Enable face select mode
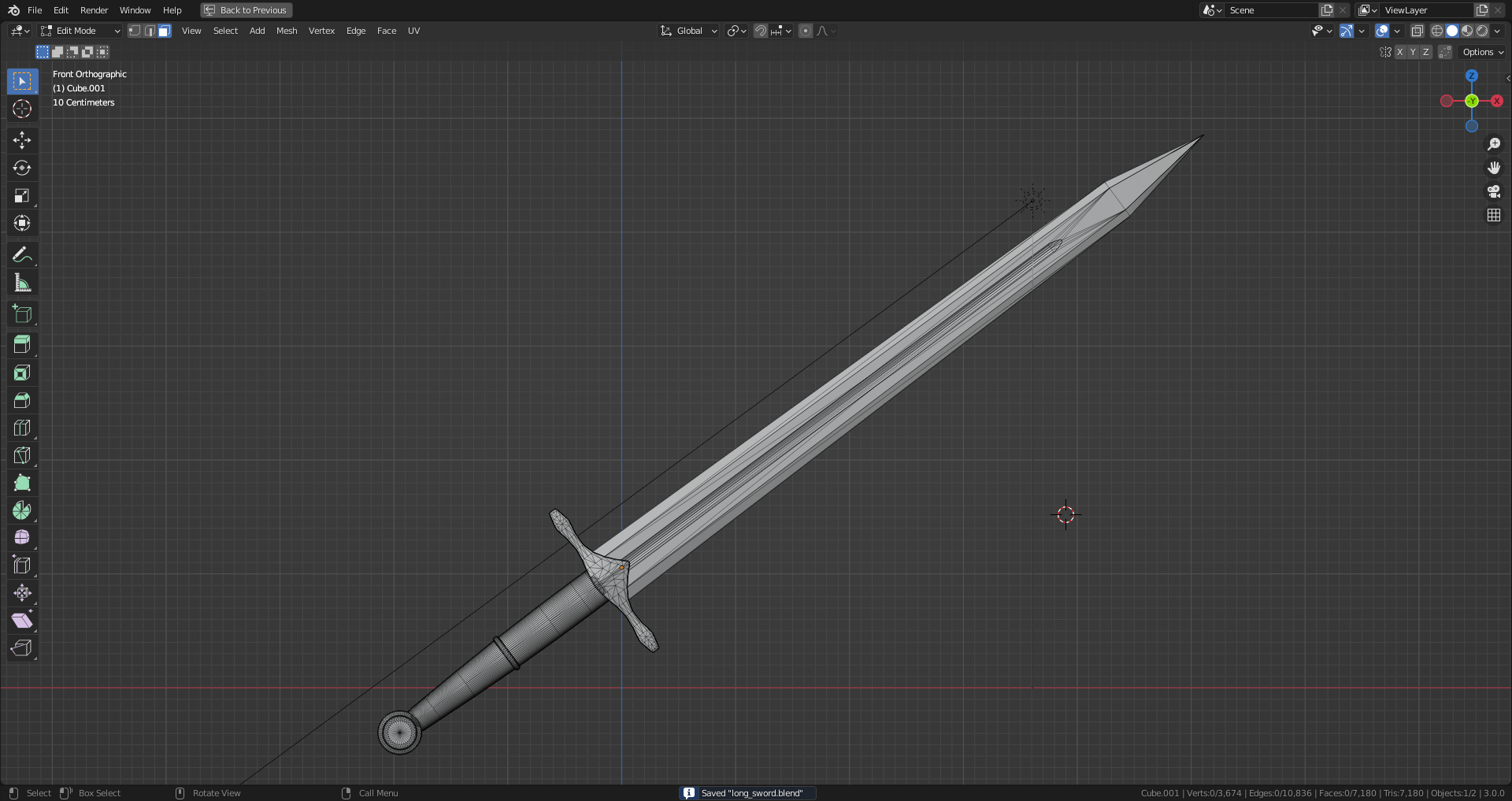The image size is (1512, 801). coord(164,31)
